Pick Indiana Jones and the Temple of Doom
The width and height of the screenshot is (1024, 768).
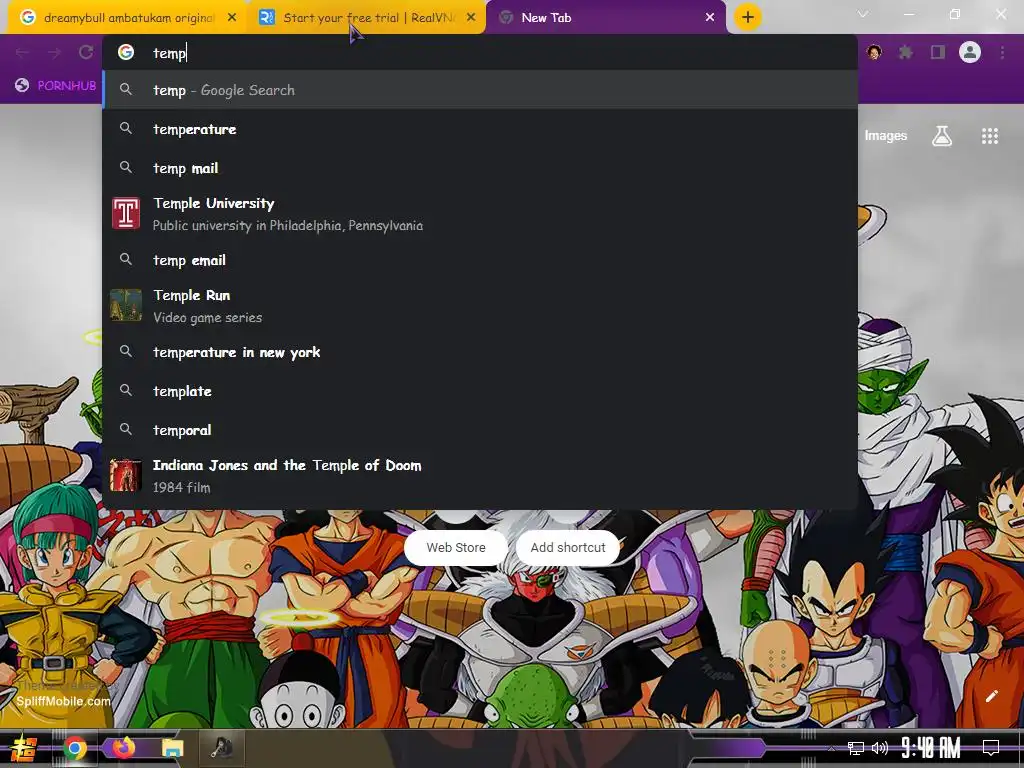tap(480, 476)
